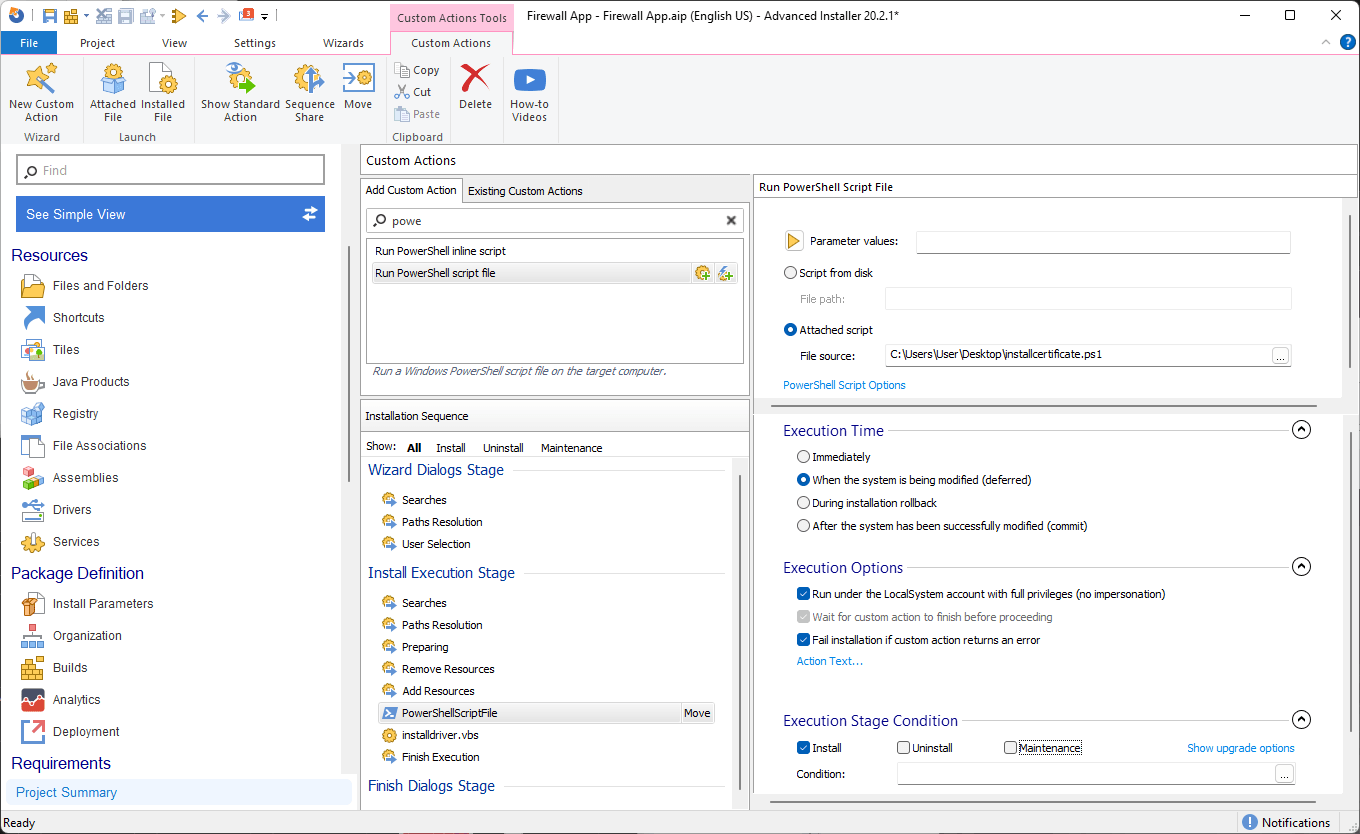Open the Action Text... link

click(829, 661)
